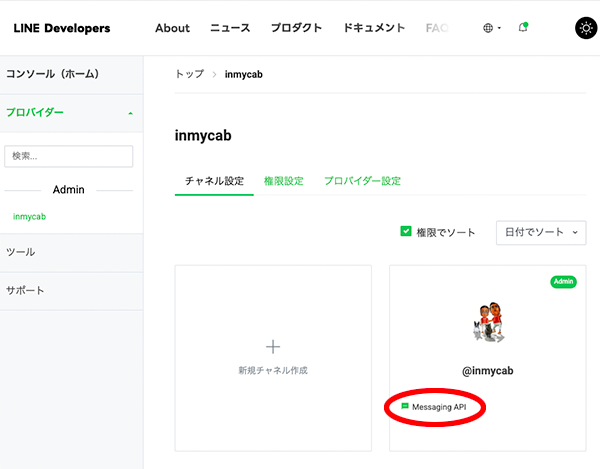Click the Admin badge on channel card

[x=563, y=282]
